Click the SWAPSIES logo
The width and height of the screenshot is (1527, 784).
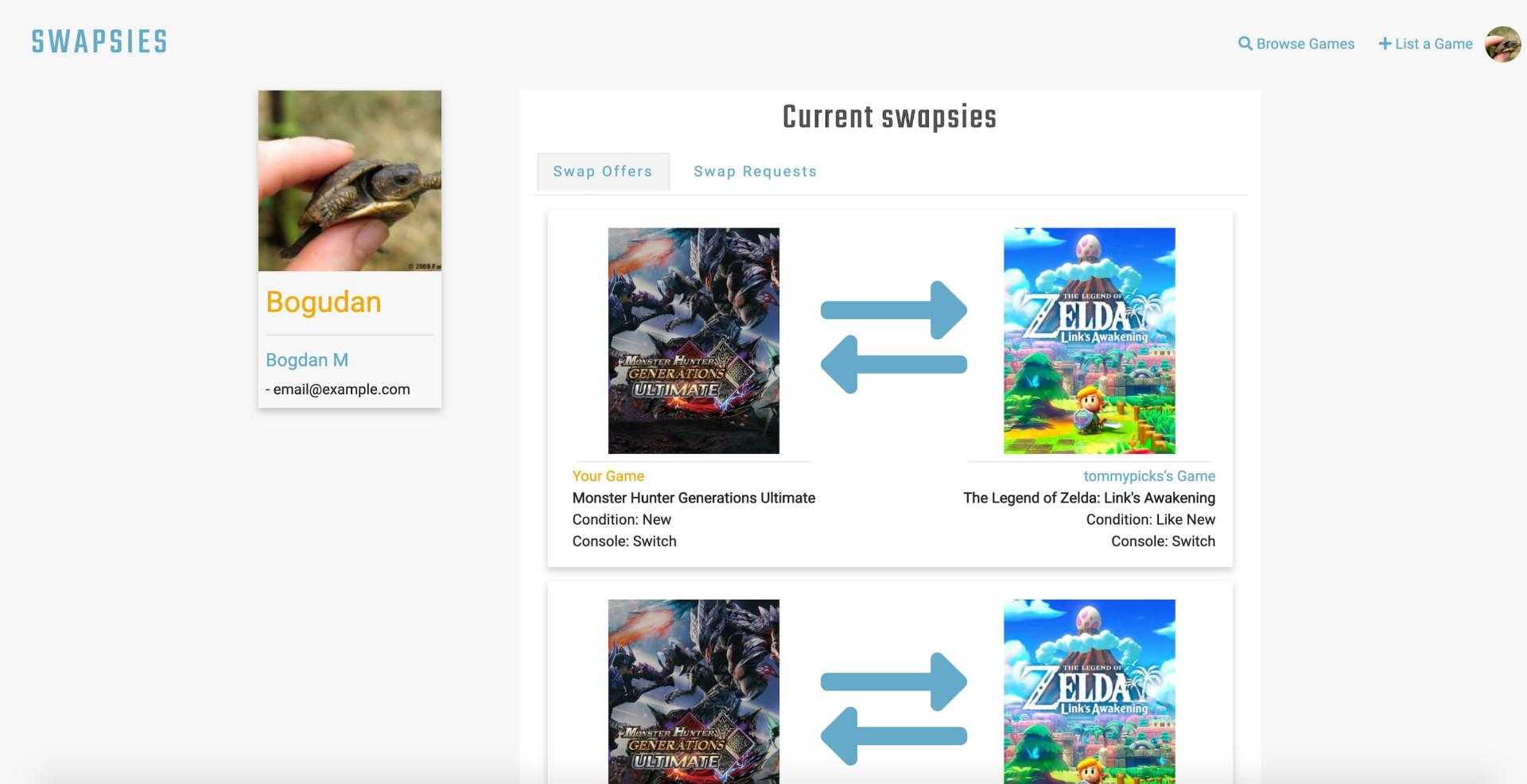pyautogui.click(x=99, y=42)
